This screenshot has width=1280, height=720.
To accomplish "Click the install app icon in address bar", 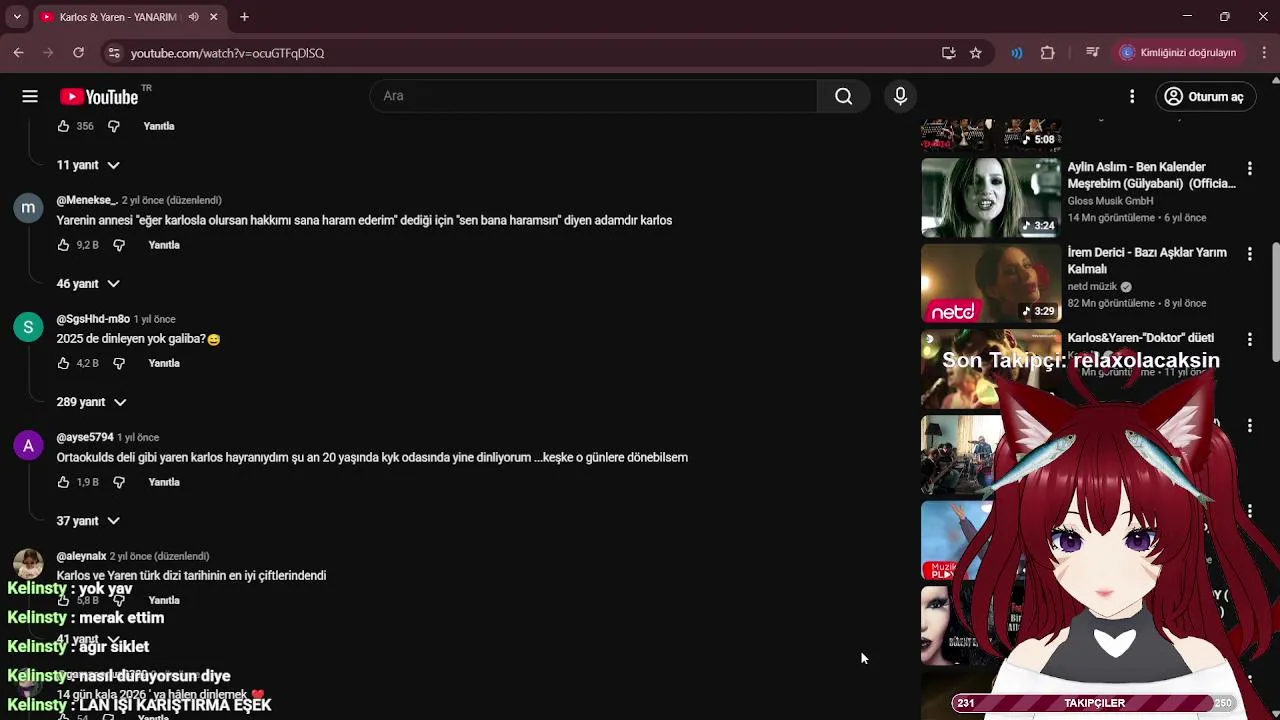I will pos(948,53).
